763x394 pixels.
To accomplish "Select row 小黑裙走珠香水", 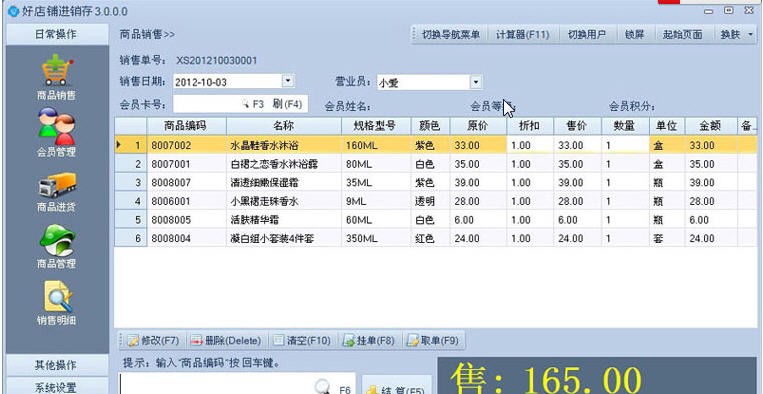I will (x=436, y=201).
